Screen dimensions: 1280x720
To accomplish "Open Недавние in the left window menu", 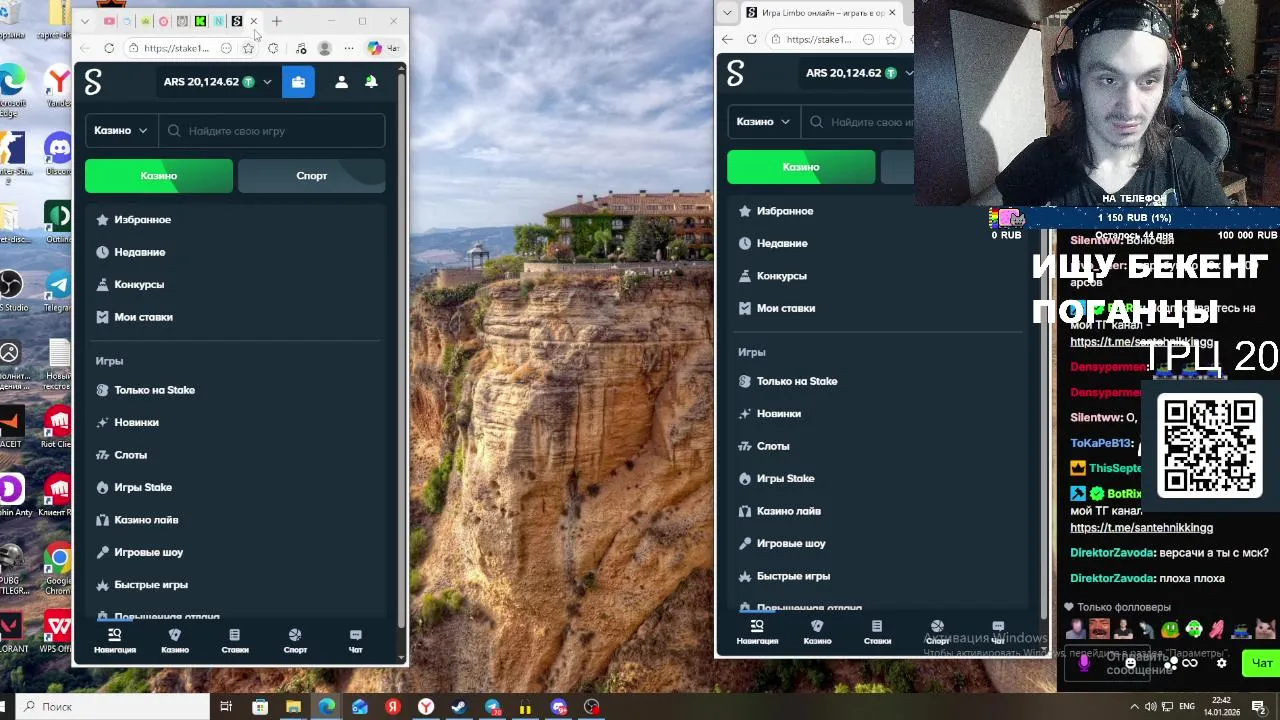I will tap(139, 252).
